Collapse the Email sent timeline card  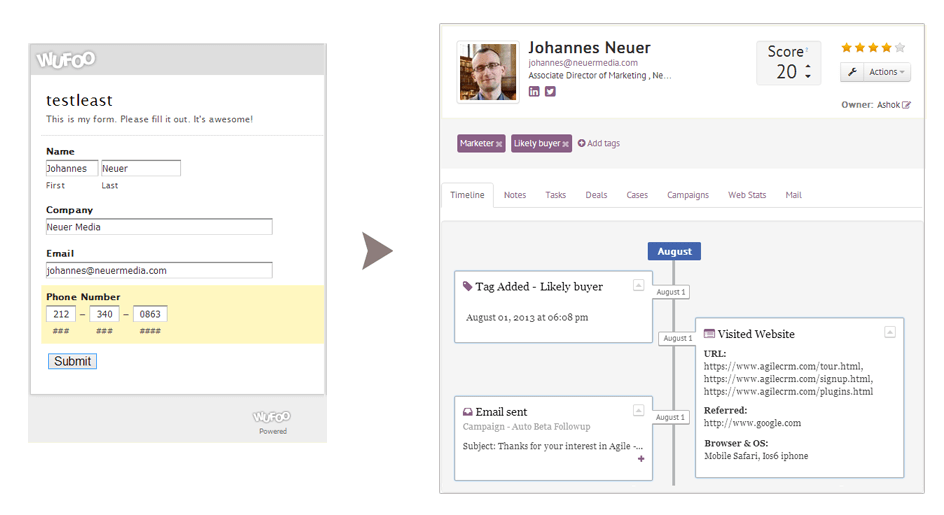[x=639, y=411]
